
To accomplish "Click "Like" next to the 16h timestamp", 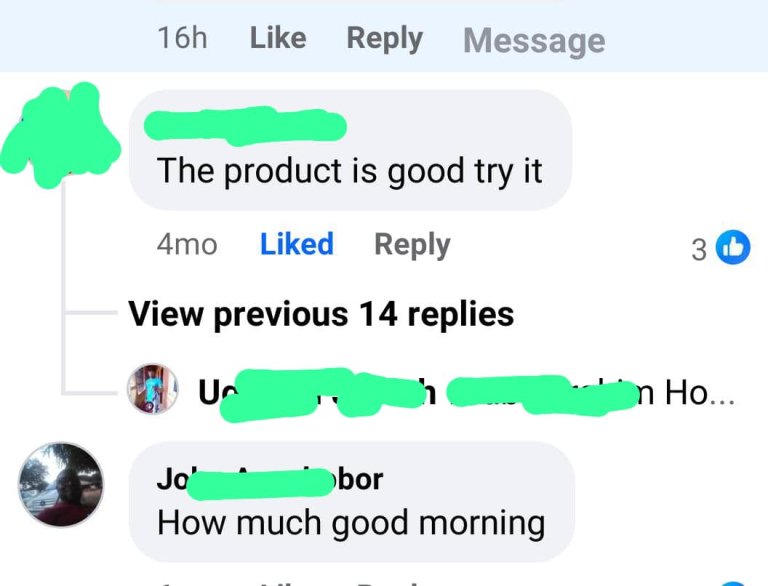I will coord(278,38).
